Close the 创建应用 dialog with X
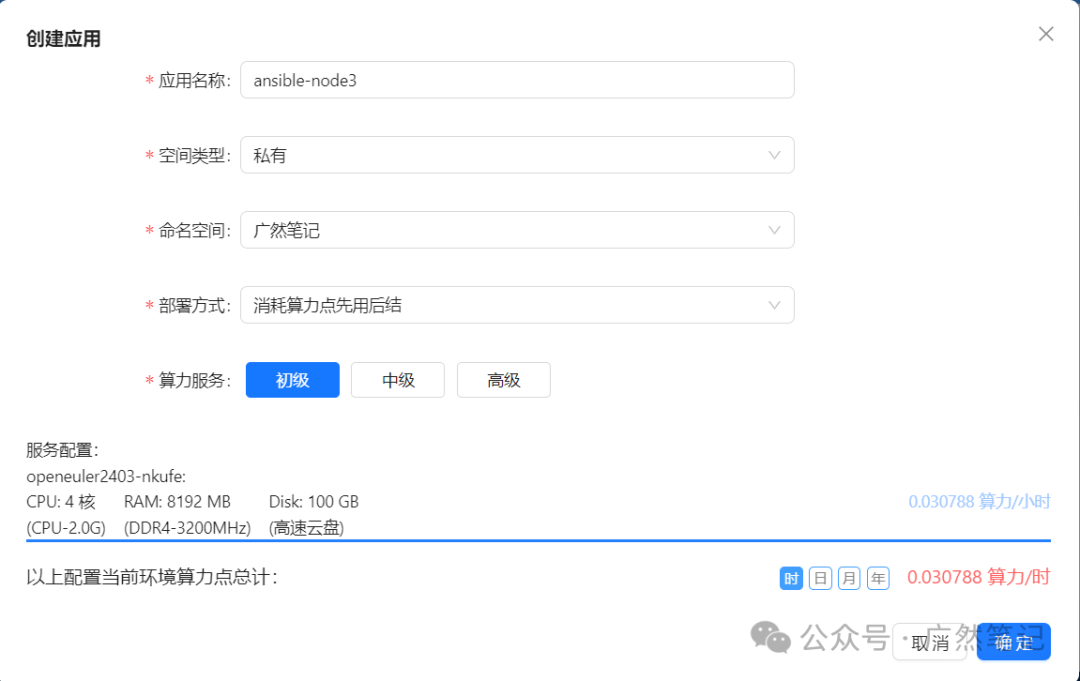The image size is (1080, 681). [x=1046, y=34]
